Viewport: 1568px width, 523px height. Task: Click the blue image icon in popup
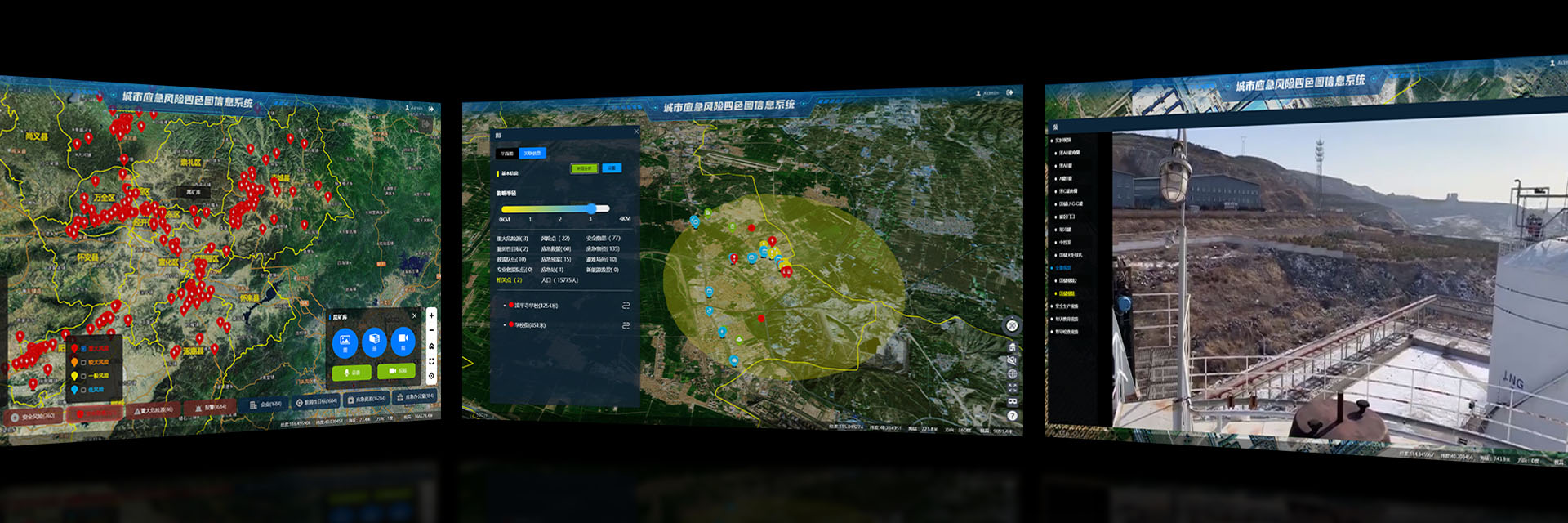point(345,342)
